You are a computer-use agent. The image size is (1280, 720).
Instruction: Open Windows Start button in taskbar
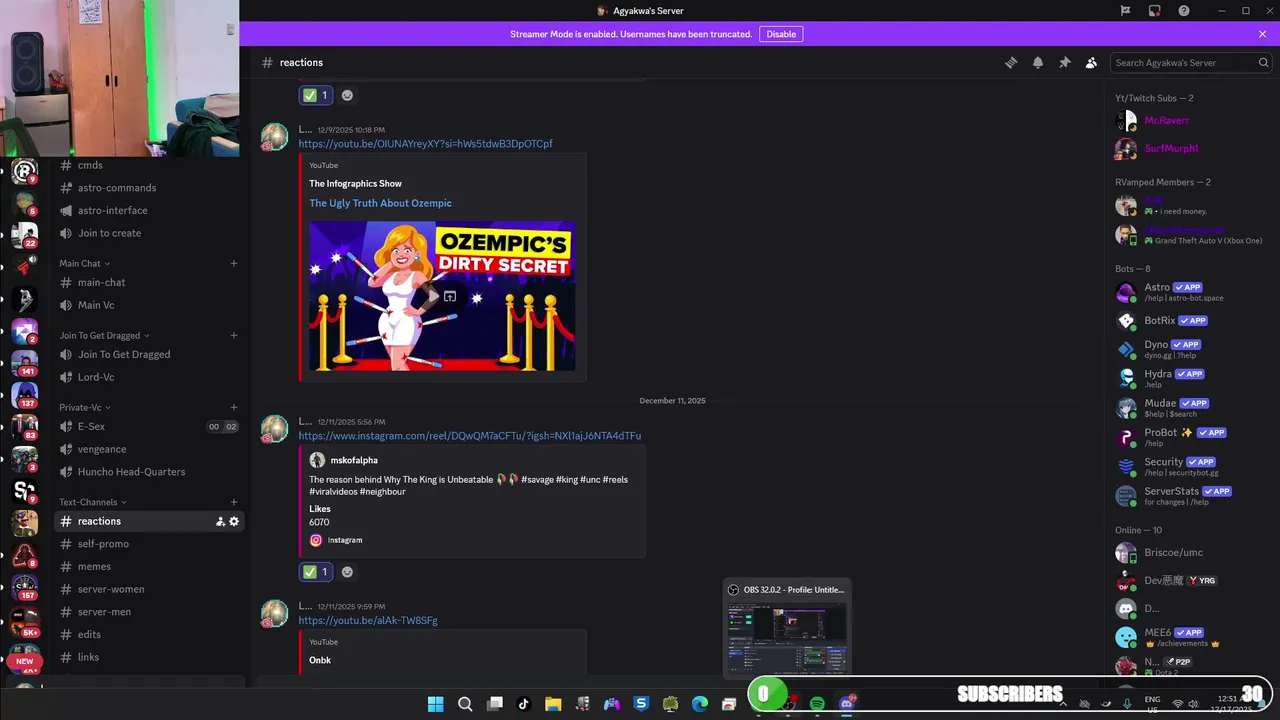coord(435,704)
